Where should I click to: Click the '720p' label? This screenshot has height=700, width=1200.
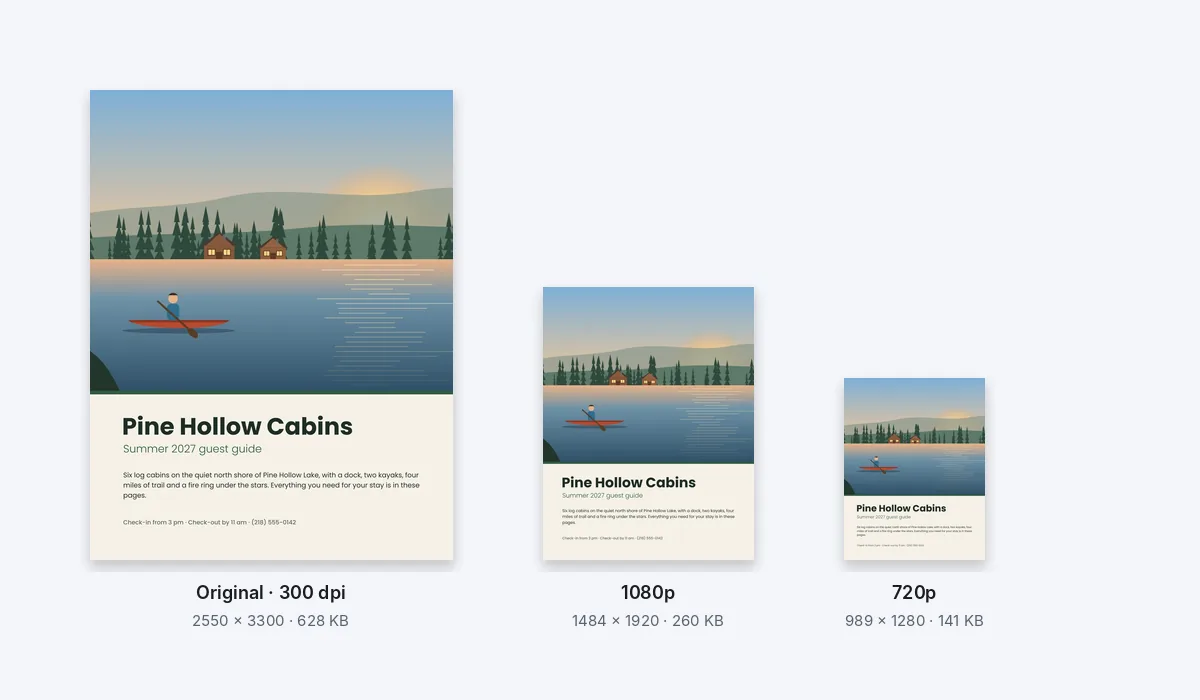914,592
